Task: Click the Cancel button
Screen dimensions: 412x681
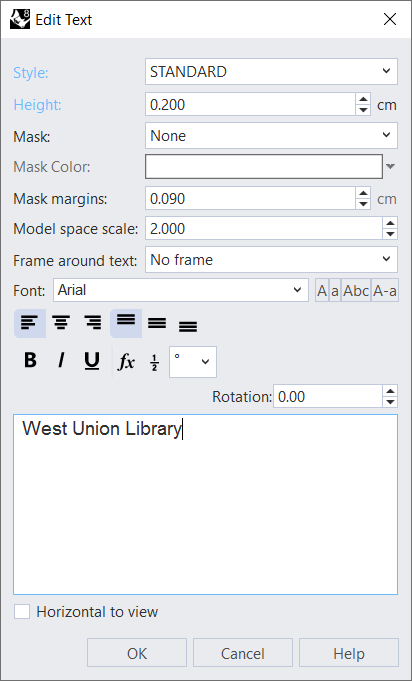Action: (x=243, y=653)
